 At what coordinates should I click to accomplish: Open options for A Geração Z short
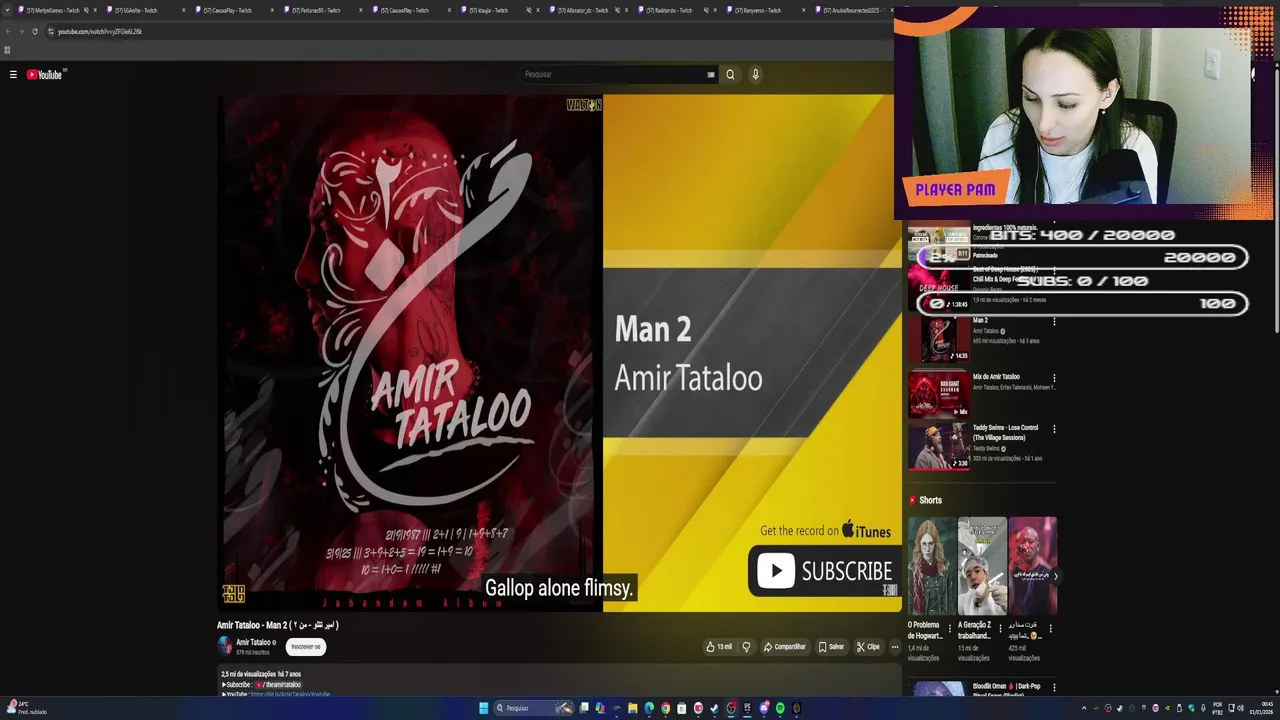(1000, 629)
